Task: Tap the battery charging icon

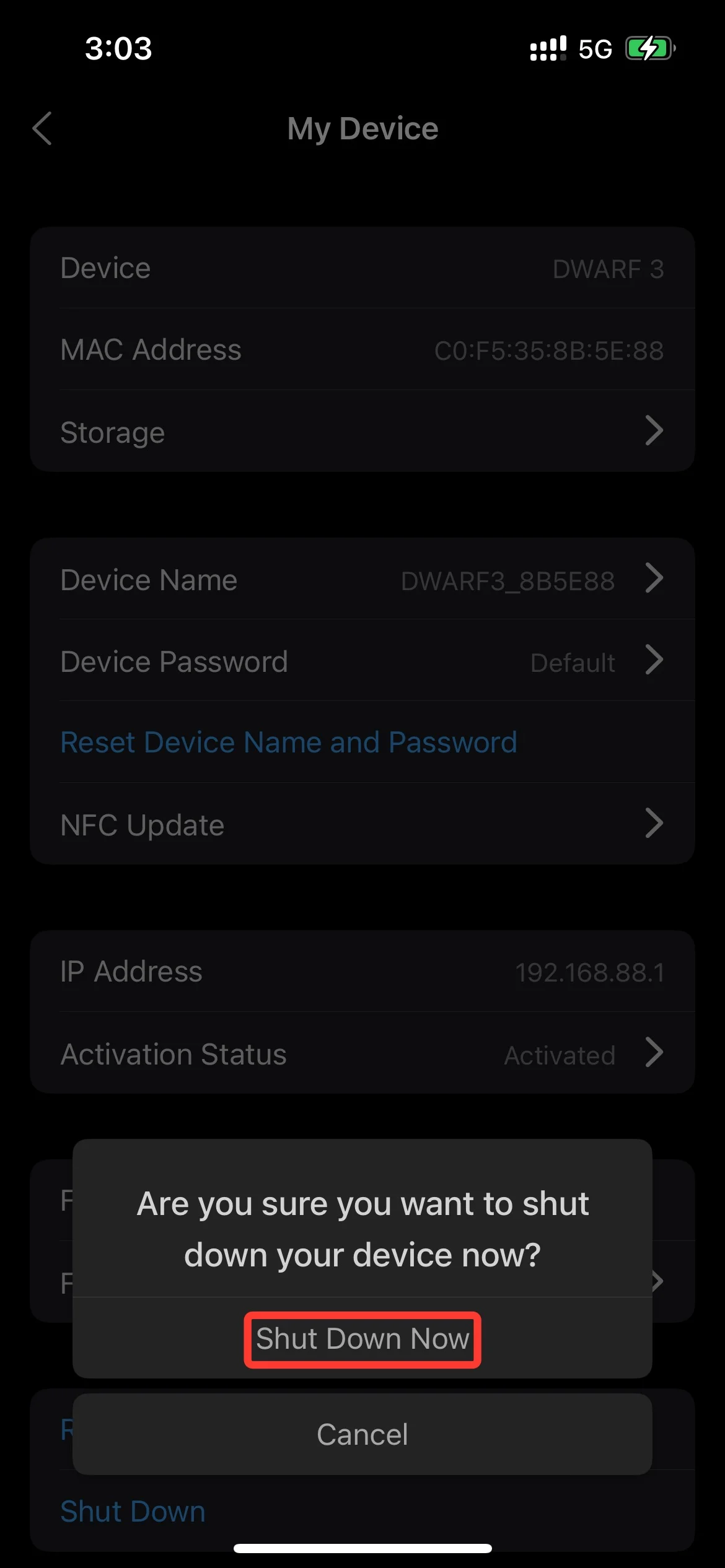Action: (x=649, y=48)
